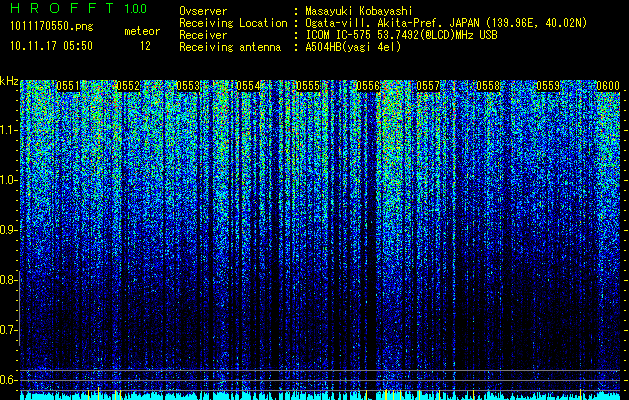Click the meteor count label
The width and height of the screenshot is (629, 400).
pyautogui.click(x=142, y=31)
